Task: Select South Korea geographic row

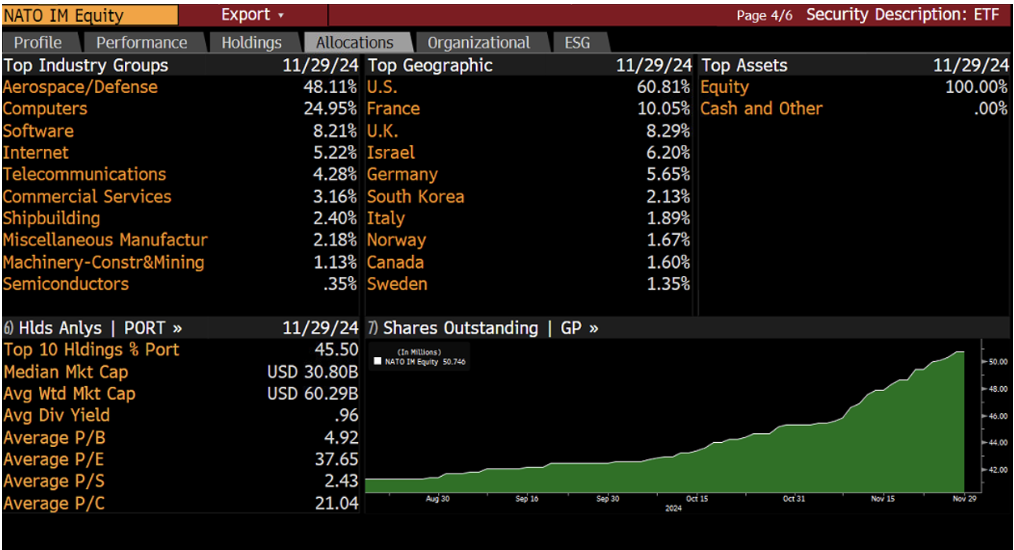Action: [528, 197]
